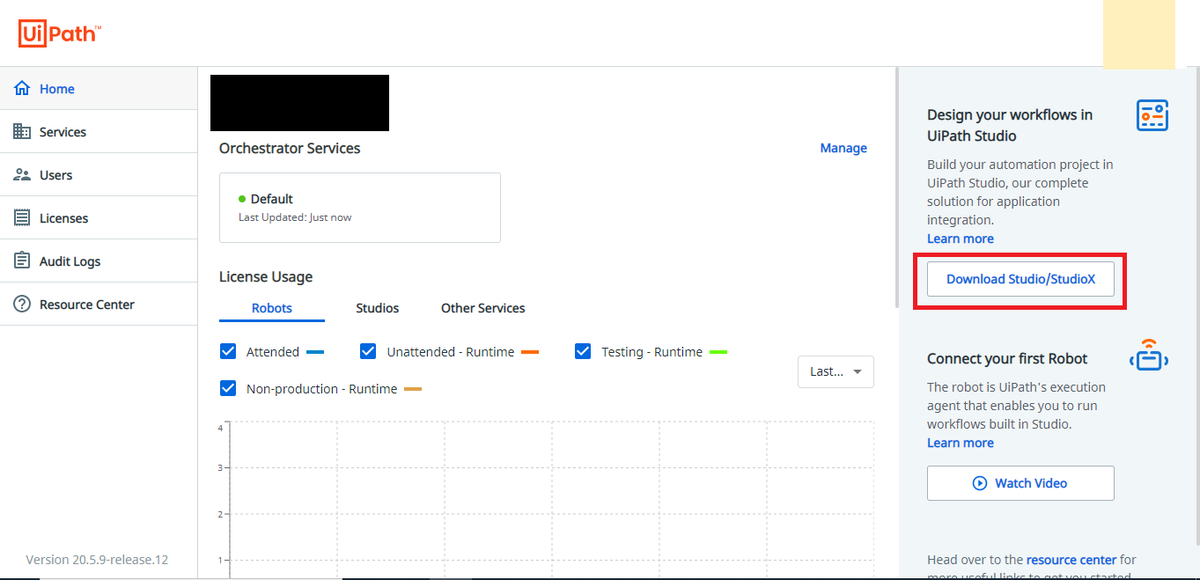Open Audit Logs in the sidebar menu
Screen dimensions: 1200x580
point(98,261)
